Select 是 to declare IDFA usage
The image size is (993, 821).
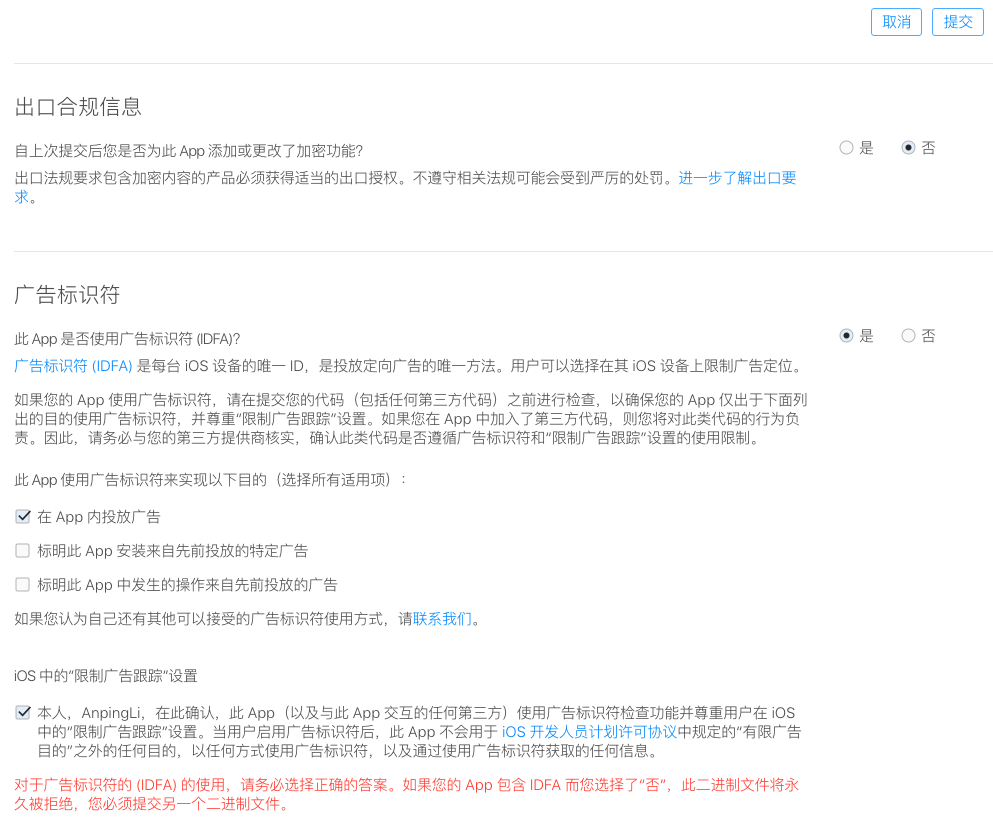pyautogui.click(x=845, y=335)
